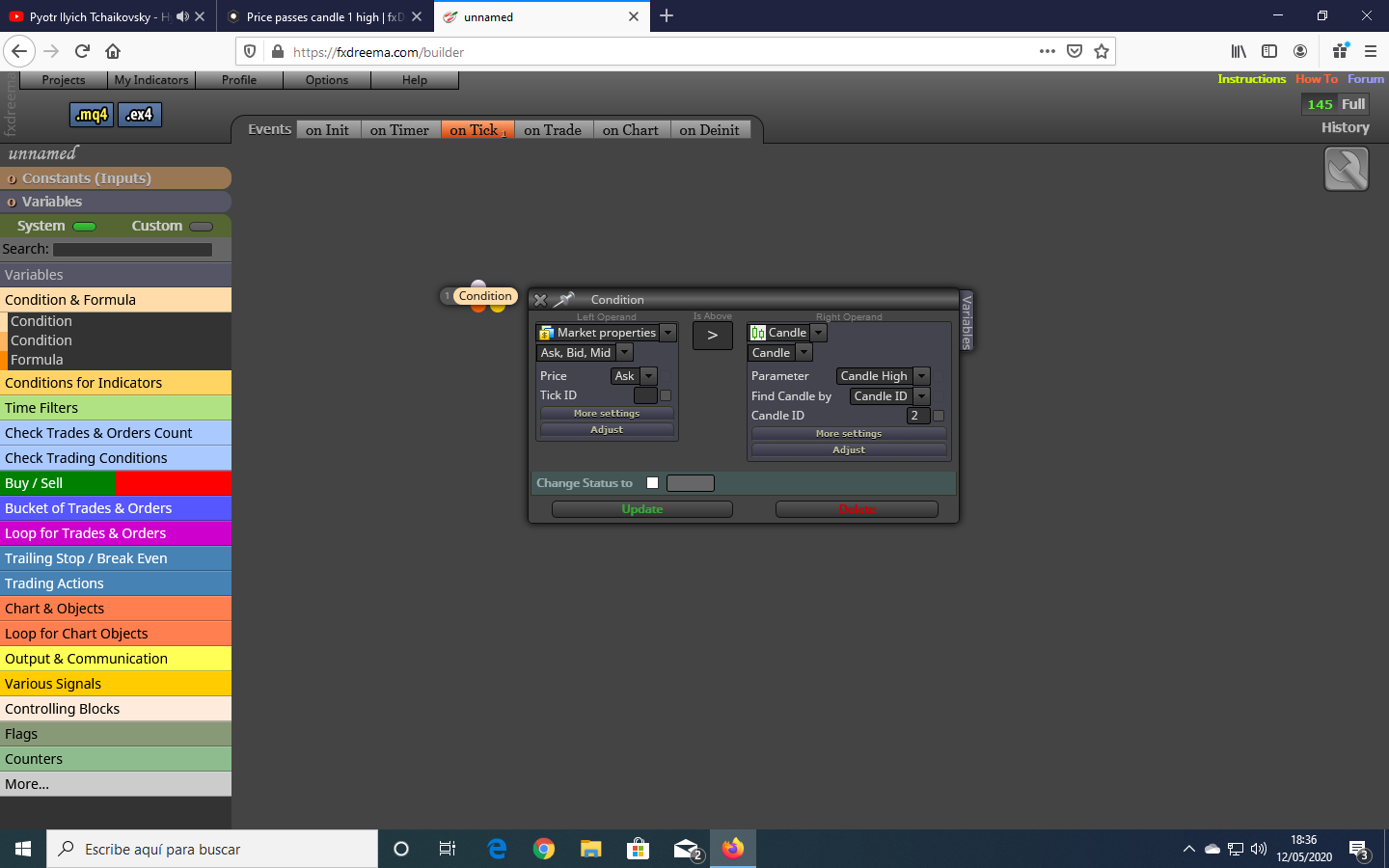Open the Firefox hamburger menu

(1371, 52)
